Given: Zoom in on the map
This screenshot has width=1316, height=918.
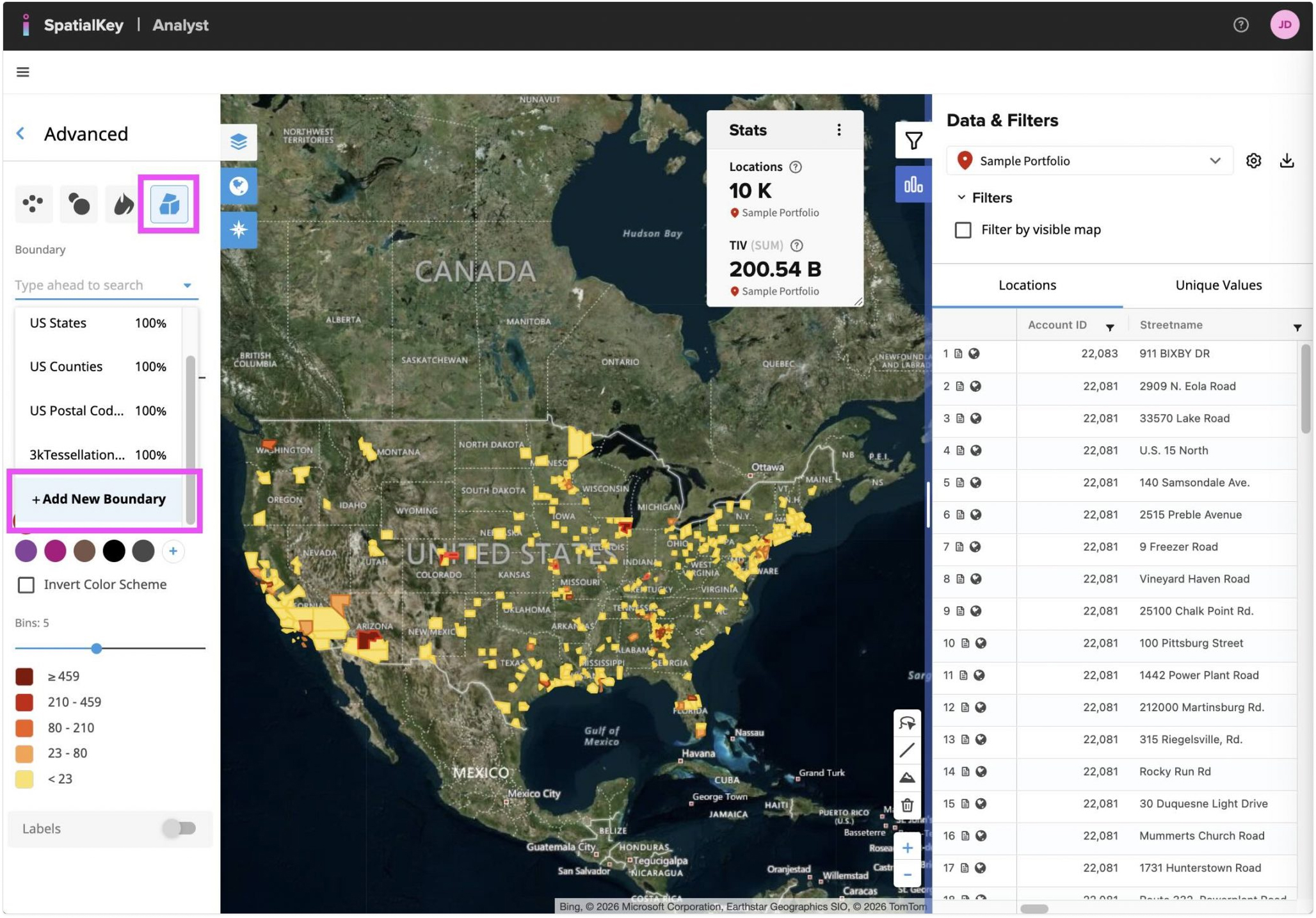Looking at the screenshot, I should coord(907,848).
